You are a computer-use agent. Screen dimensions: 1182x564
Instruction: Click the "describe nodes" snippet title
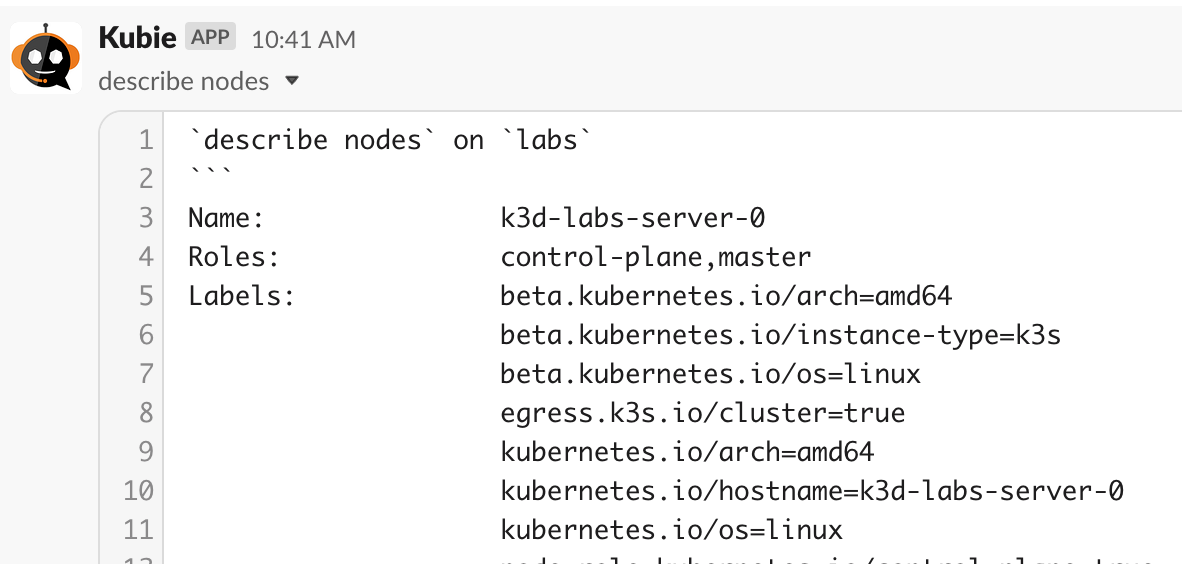pos(184,81)
